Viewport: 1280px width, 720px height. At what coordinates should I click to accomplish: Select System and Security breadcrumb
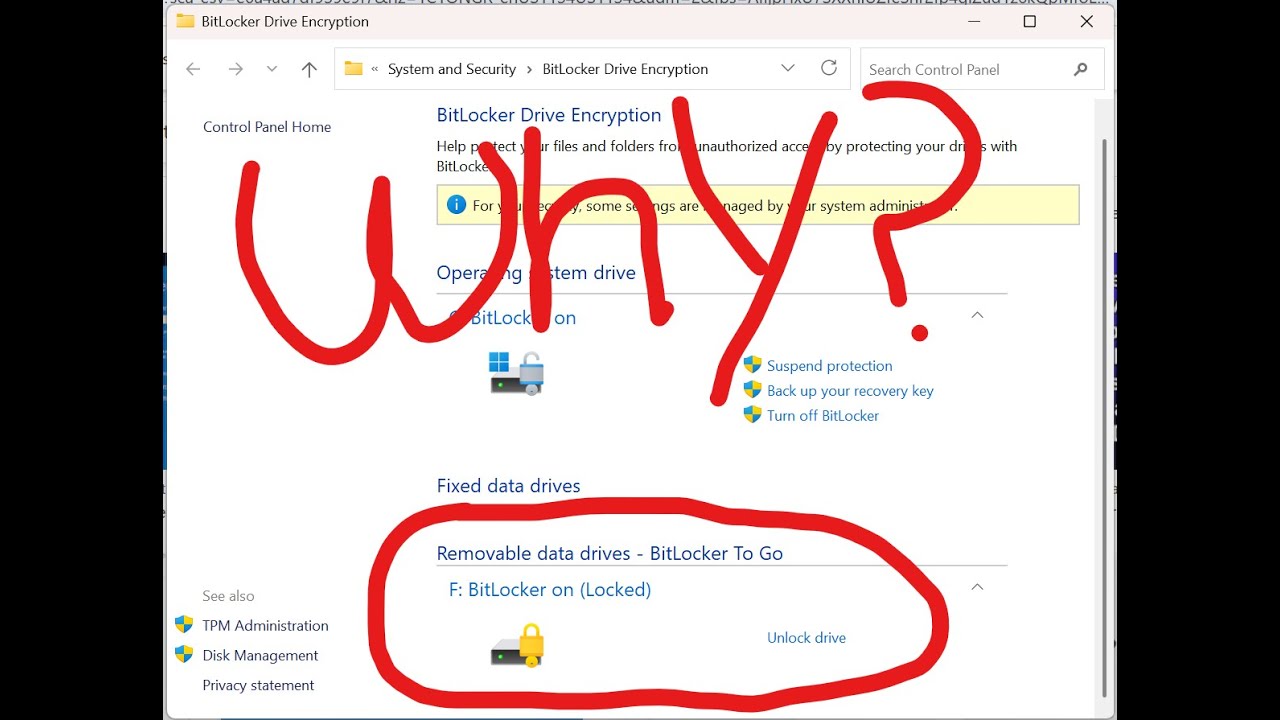452,69
